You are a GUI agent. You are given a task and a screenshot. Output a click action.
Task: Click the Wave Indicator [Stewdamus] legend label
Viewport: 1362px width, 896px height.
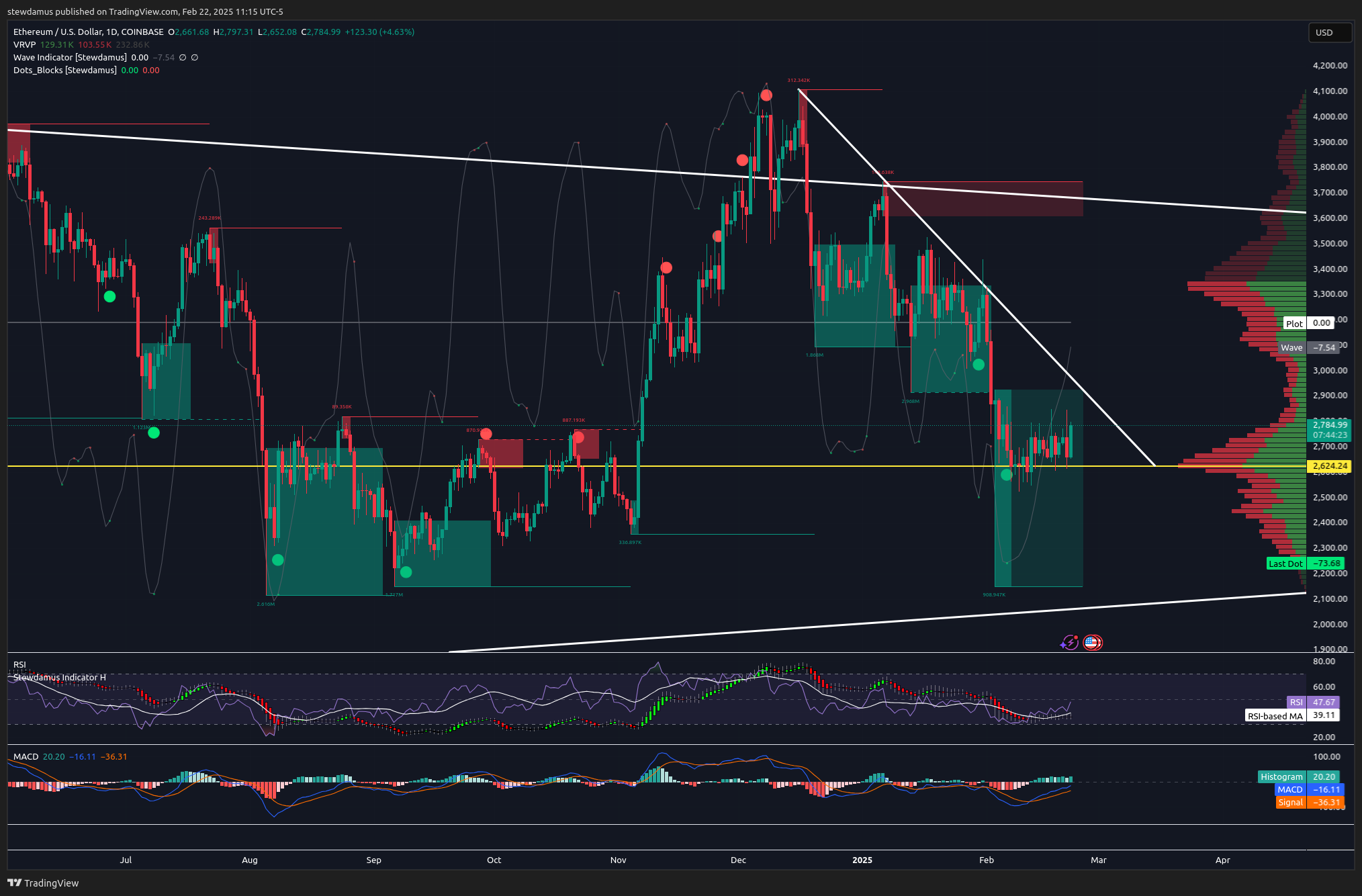[x=70, y=57]
